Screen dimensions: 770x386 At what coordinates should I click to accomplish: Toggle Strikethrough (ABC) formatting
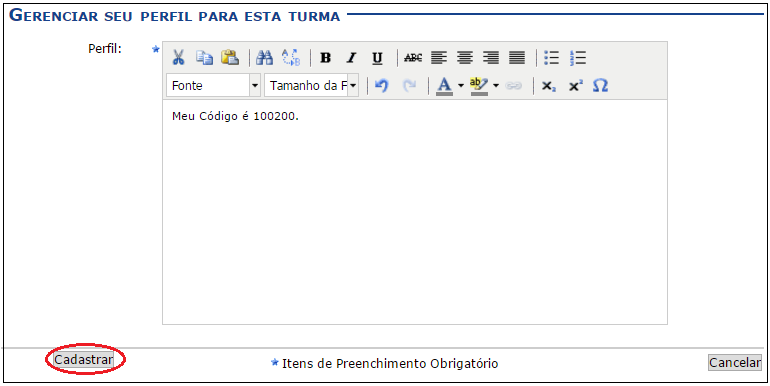point(413,58)
